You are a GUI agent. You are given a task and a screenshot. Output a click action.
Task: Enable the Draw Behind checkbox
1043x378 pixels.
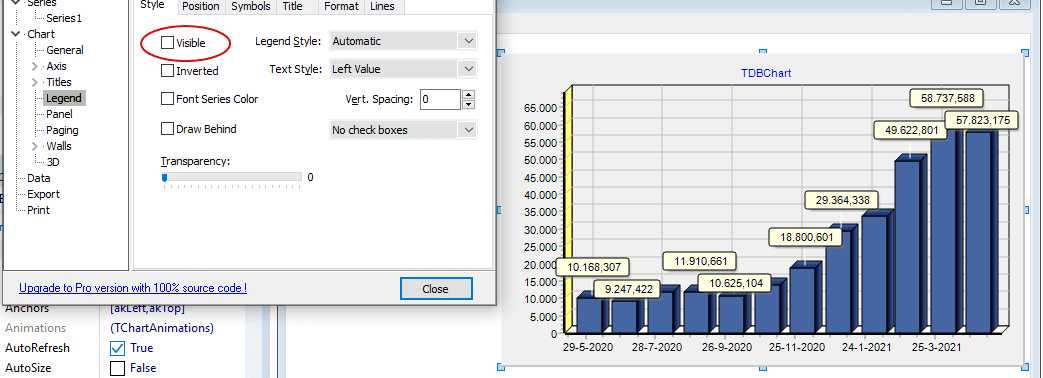(x=167, y=128)
